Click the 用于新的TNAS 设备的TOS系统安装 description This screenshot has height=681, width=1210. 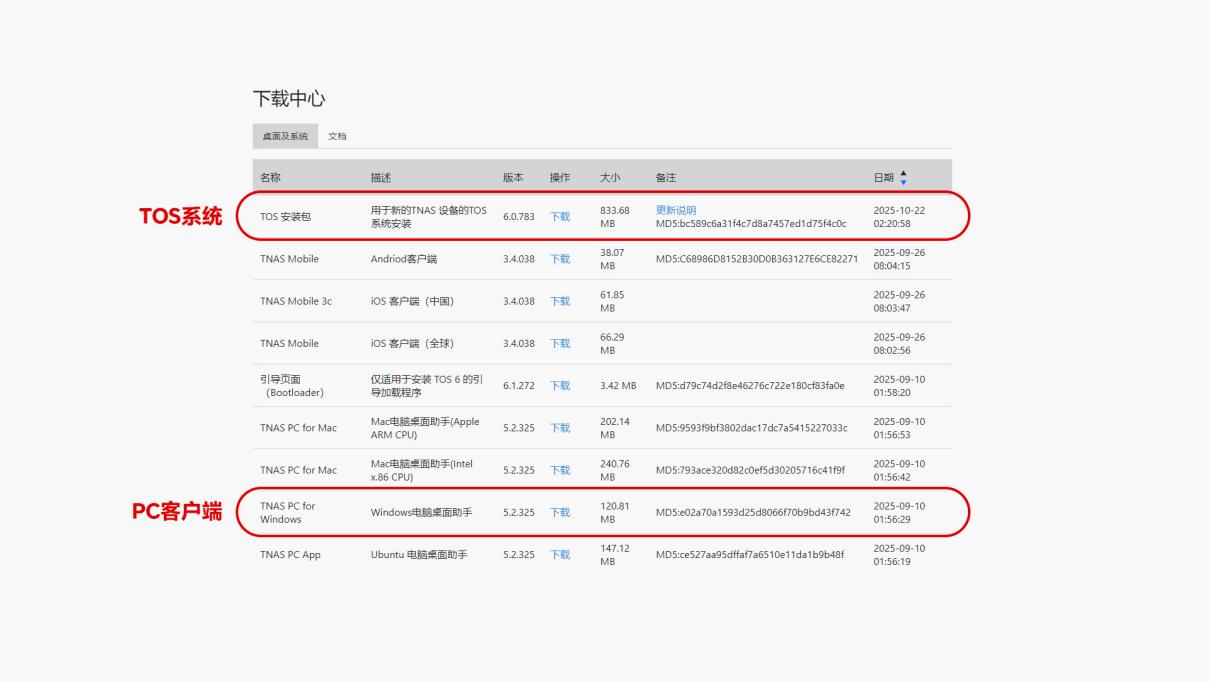coord(429,217)
